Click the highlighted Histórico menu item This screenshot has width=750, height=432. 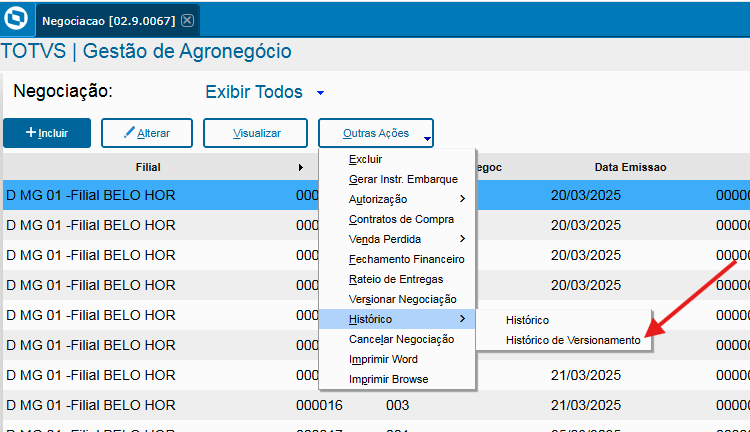point(397,319)
